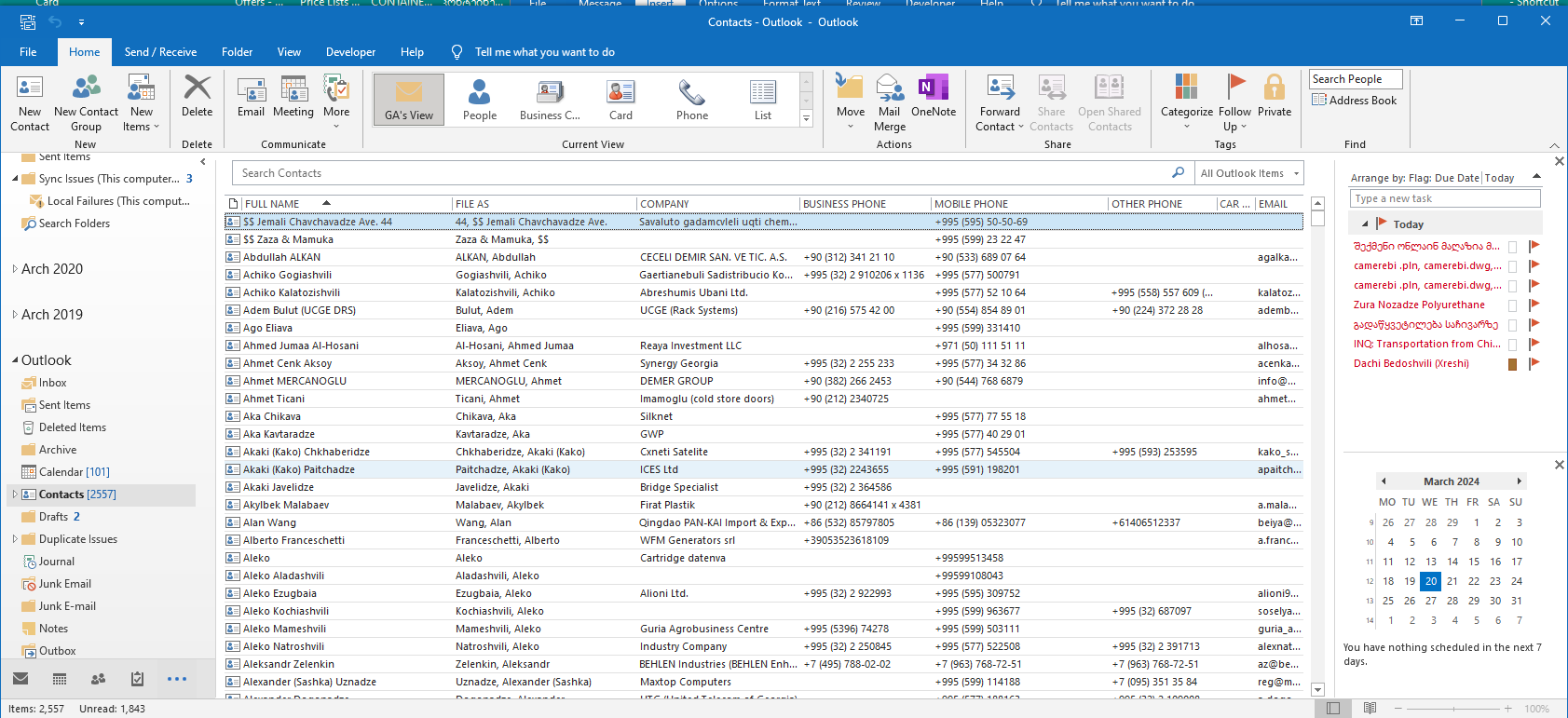
Task: Switch to Calendar module
Action: 60,679
